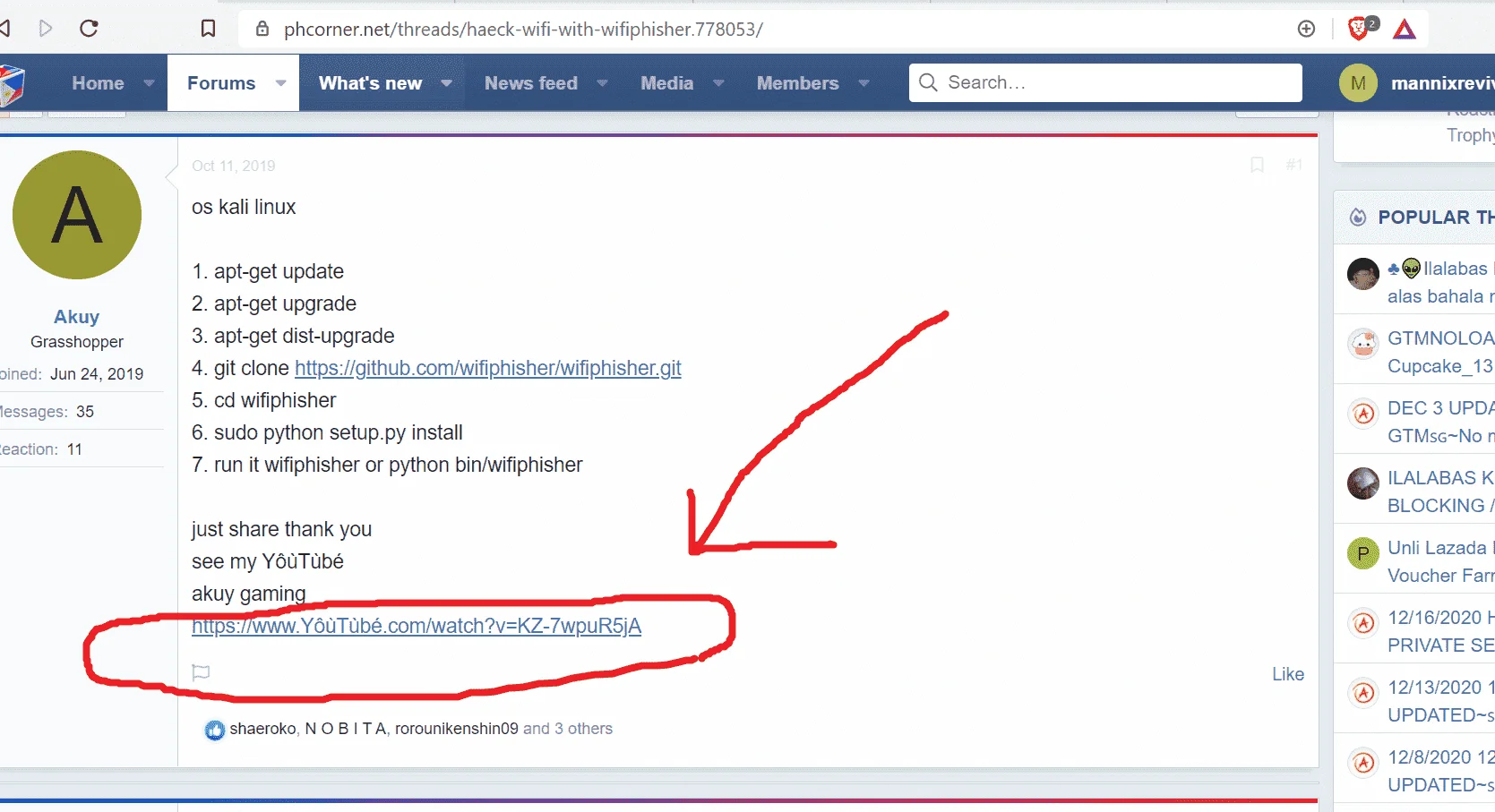Click rorounikenshin09 in the reactions list

pyautogui.click(x=457, y=729)
